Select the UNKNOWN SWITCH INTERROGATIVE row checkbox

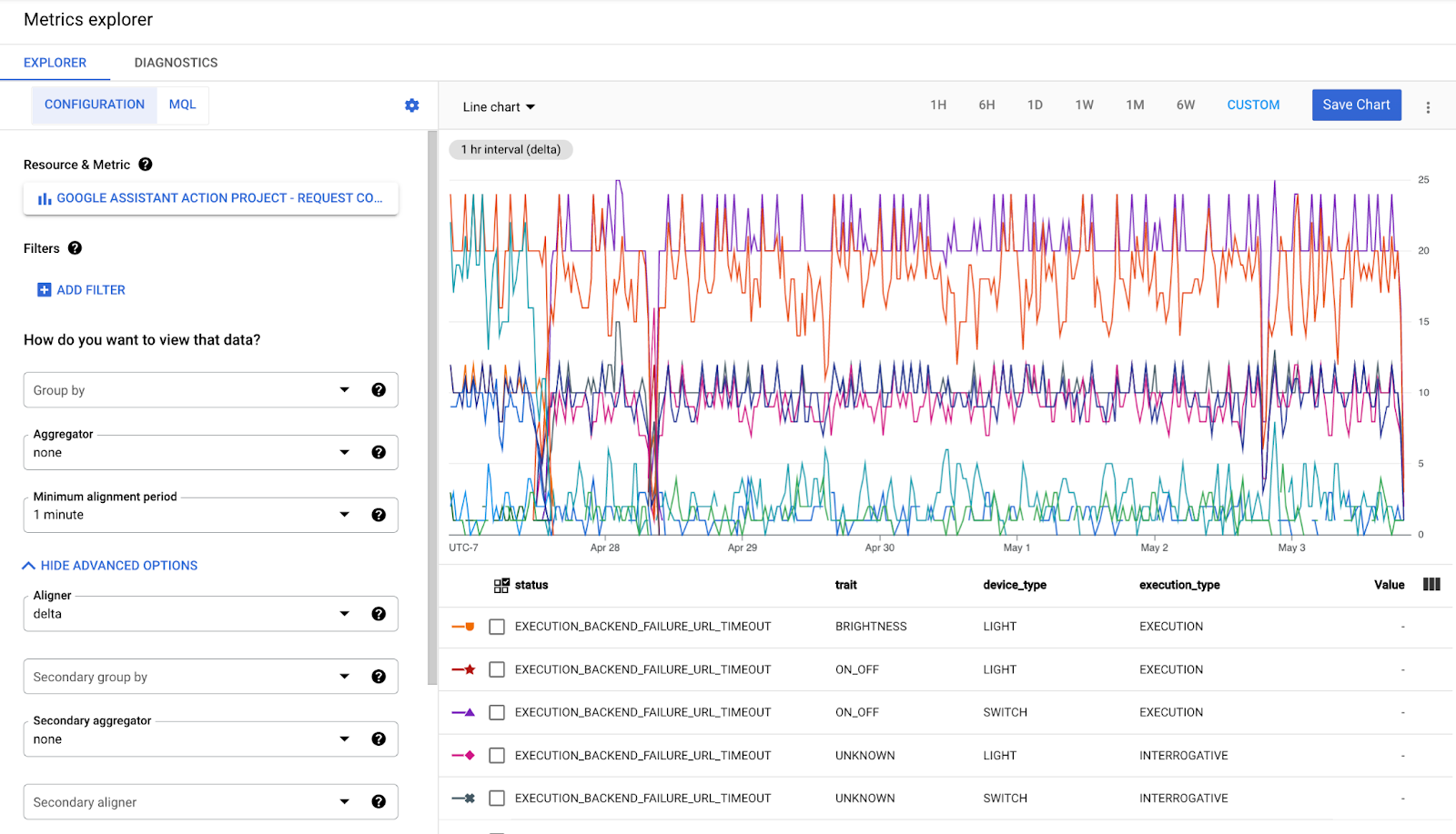(x=497, y=799)
